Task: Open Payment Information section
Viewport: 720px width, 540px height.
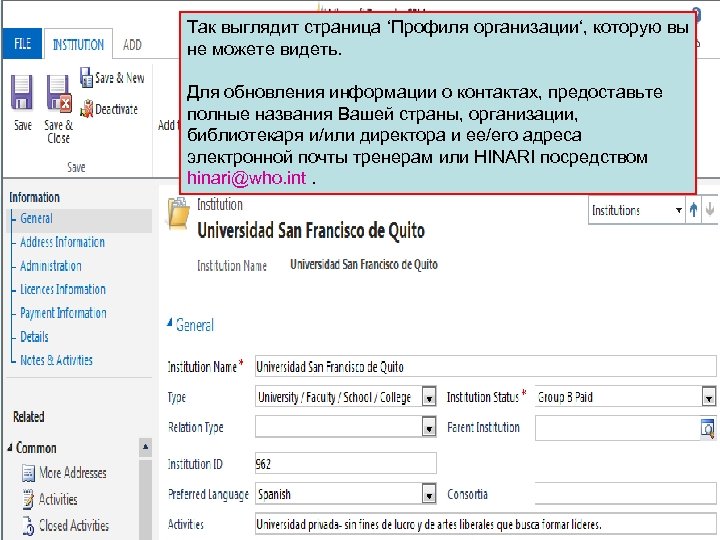Action: coord(63,313)
